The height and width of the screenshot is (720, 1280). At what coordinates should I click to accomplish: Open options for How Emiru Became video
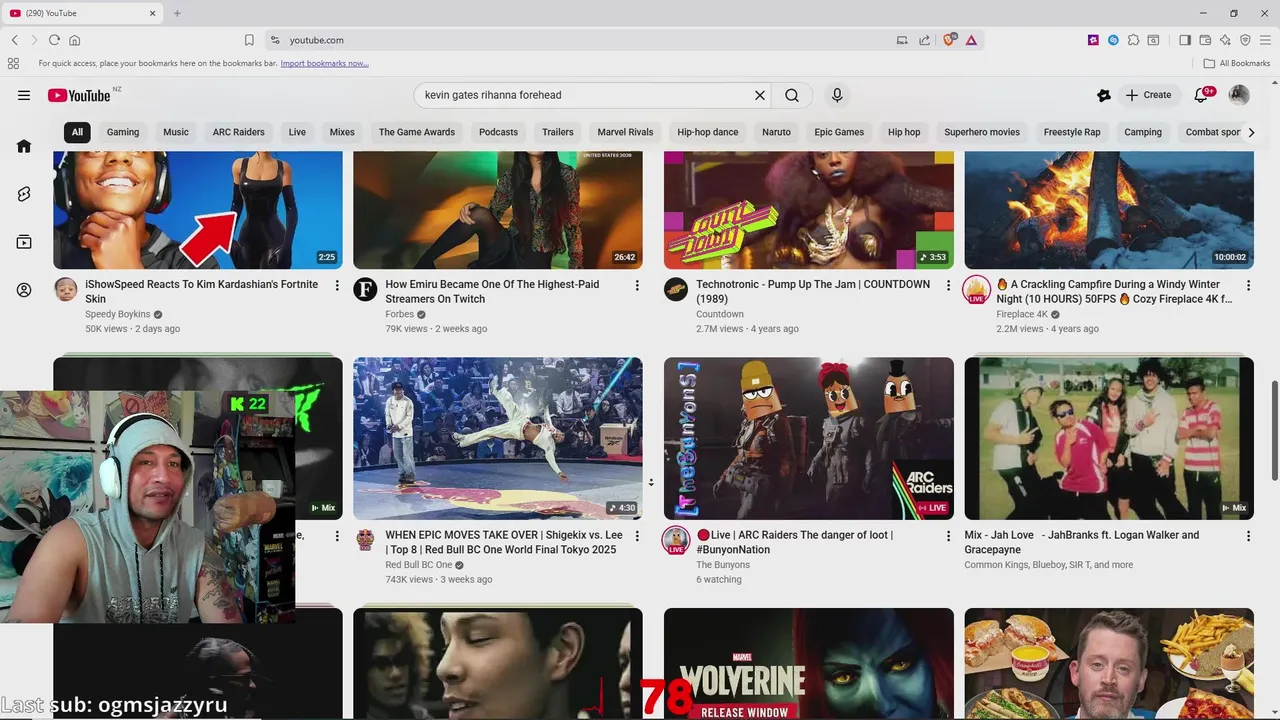637,286
